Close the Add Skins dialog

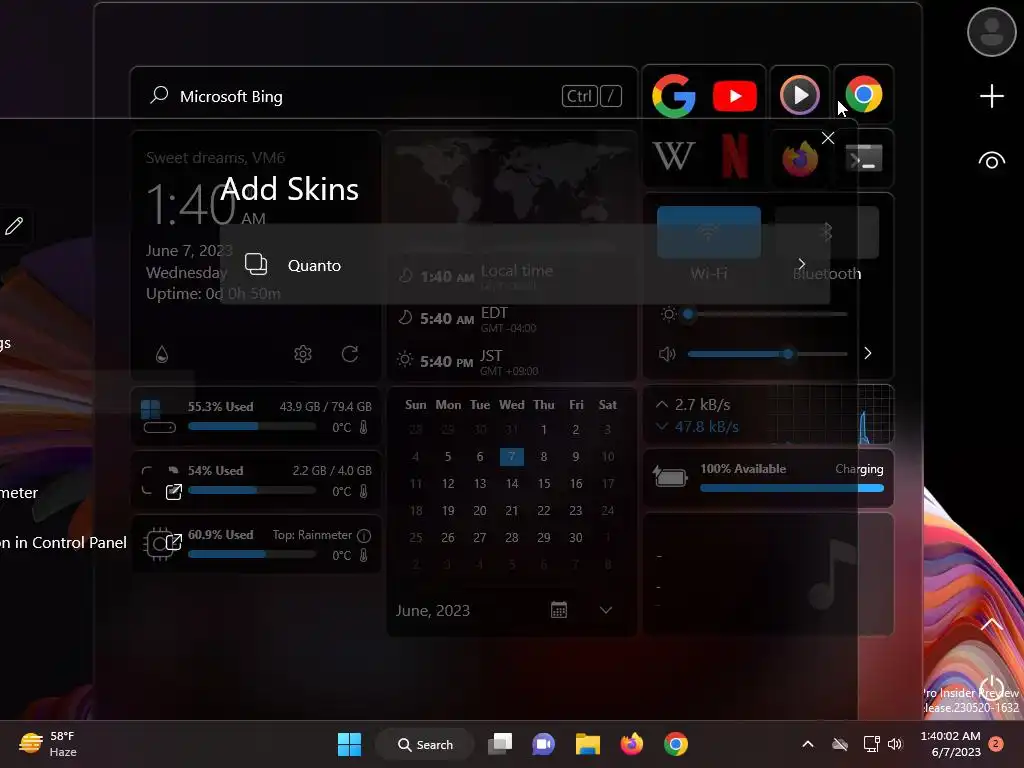(828, 138)
